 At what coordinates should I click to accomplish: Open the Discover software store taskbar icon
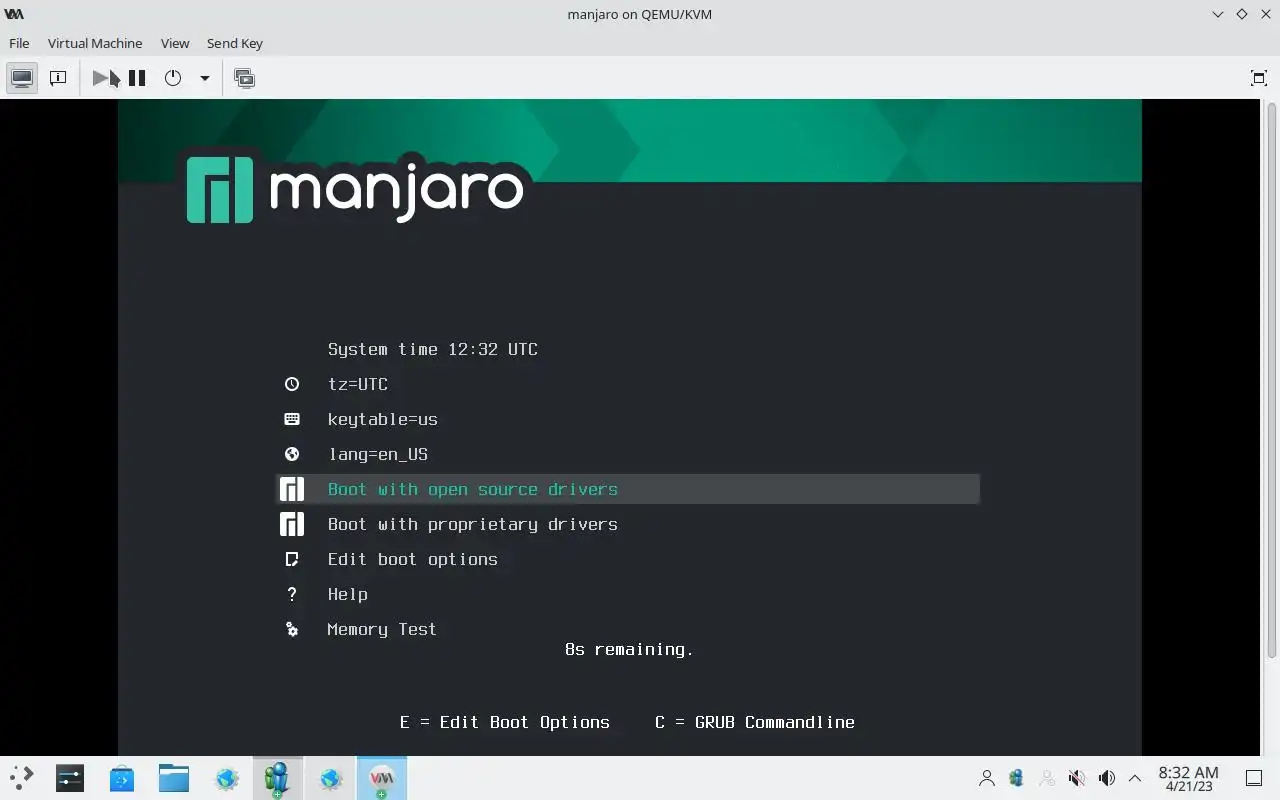pyautogui.click(x=122, y=778)
